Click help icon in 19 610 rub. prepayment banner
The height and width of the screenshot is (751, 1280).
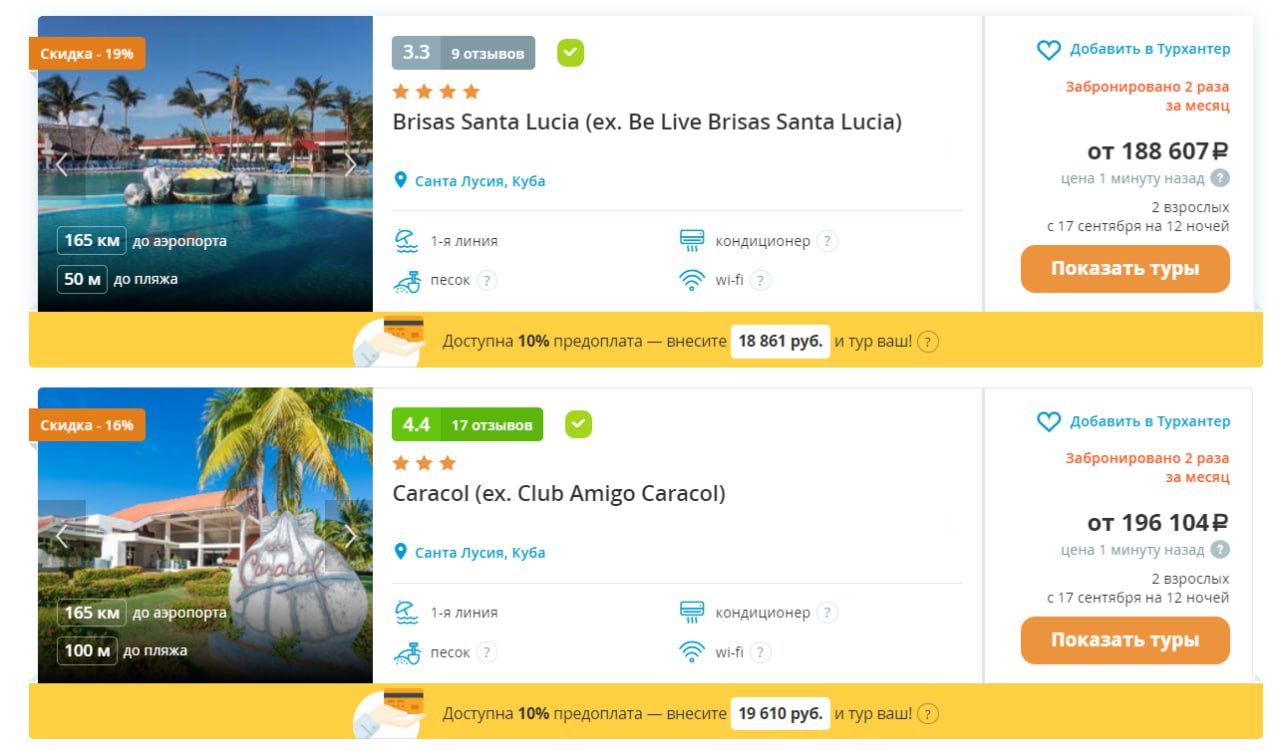coord(928,714)
